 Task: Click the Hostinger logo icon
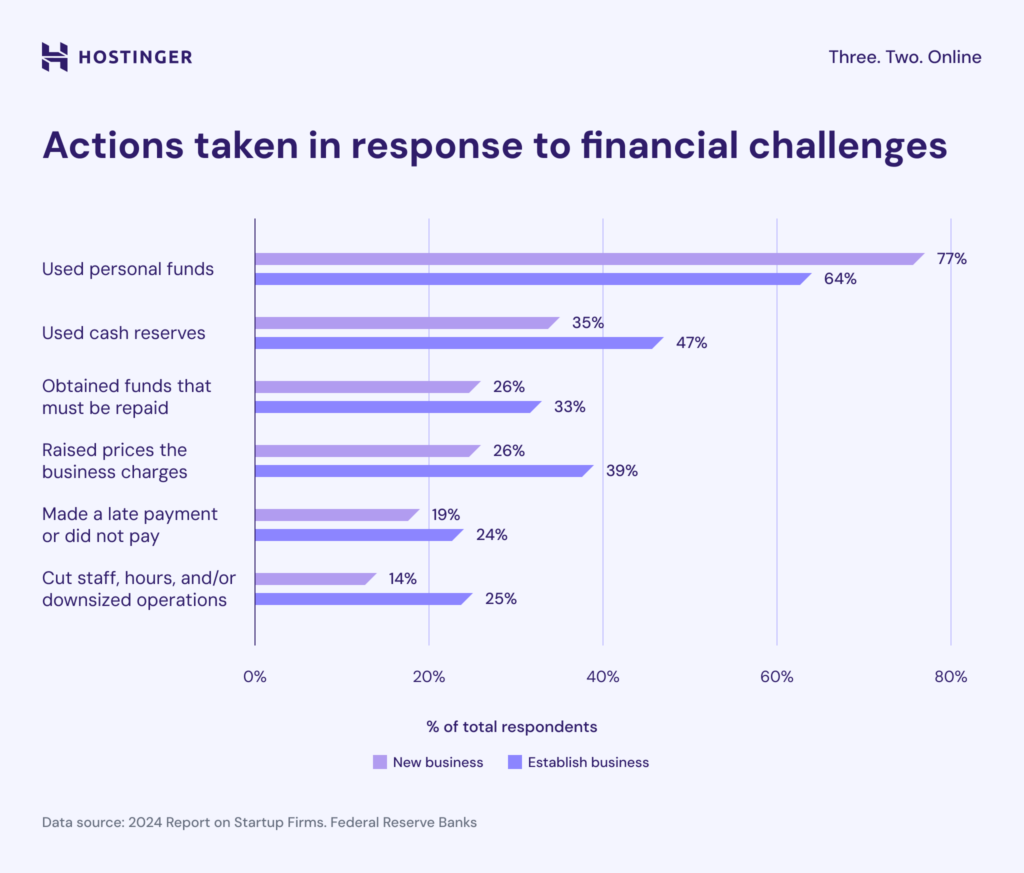[55, 57]
